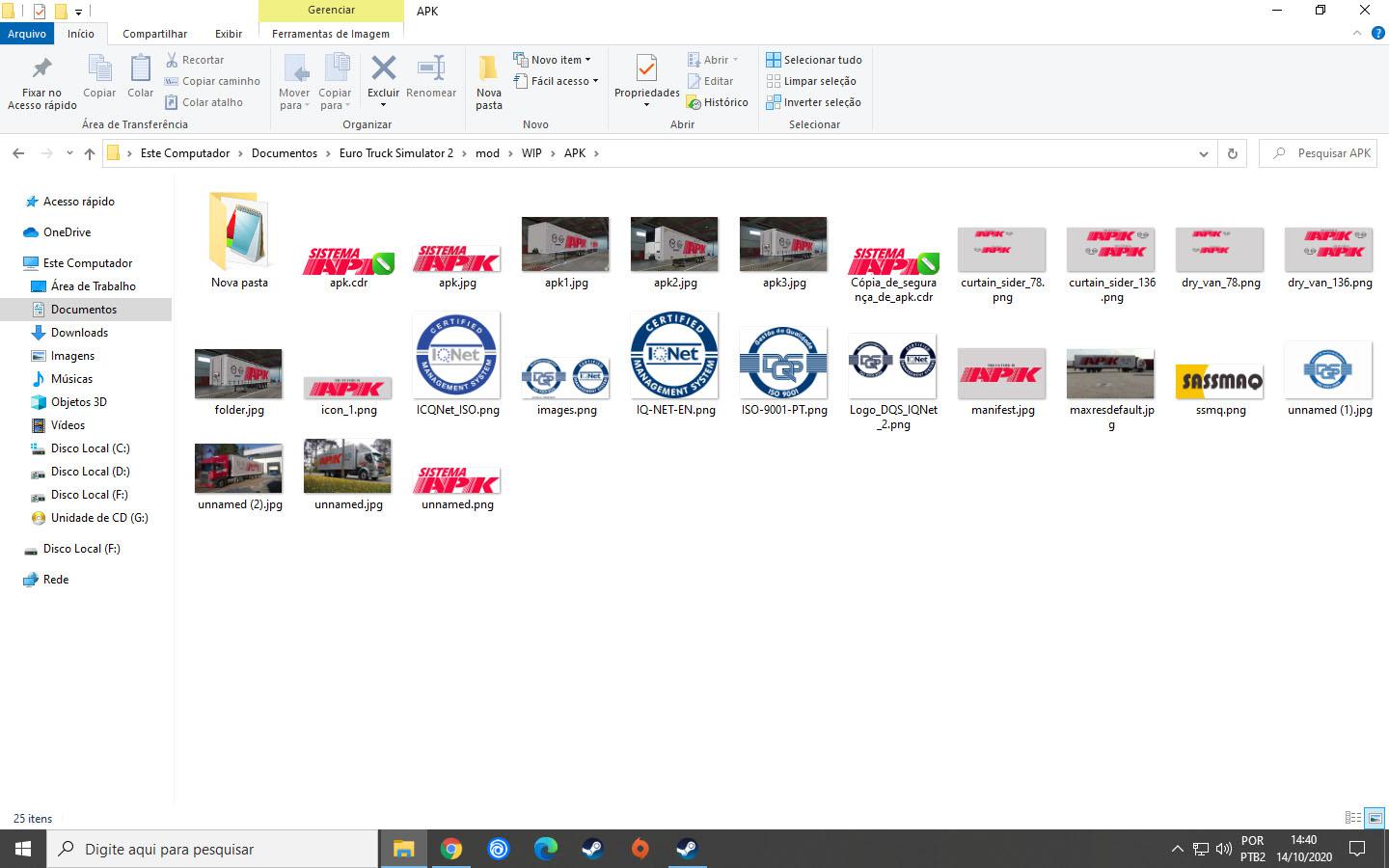The height and width of the screenshot is (868, 1389).
Task: Open the Exibir ribbon tab
Action: pyautogui.click(x=229, y=34)
